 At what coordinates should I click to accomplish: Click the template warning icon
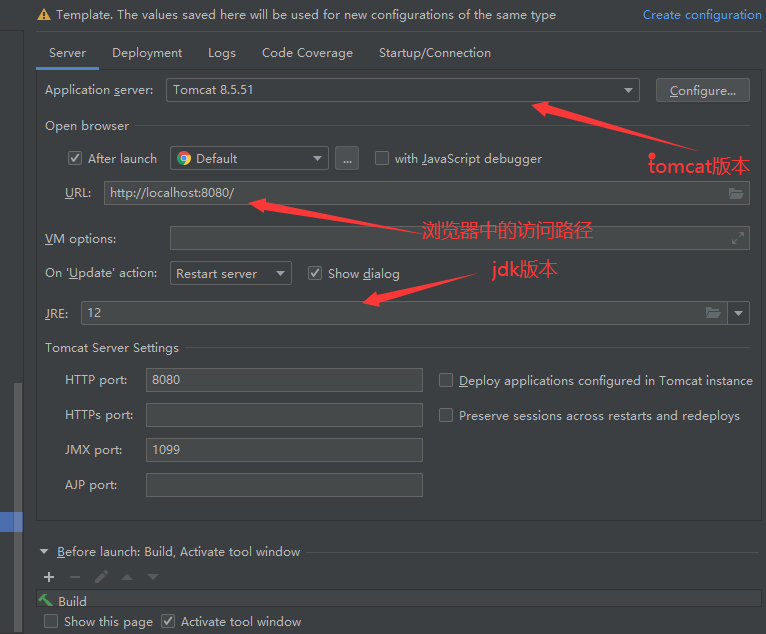(44, 15)
